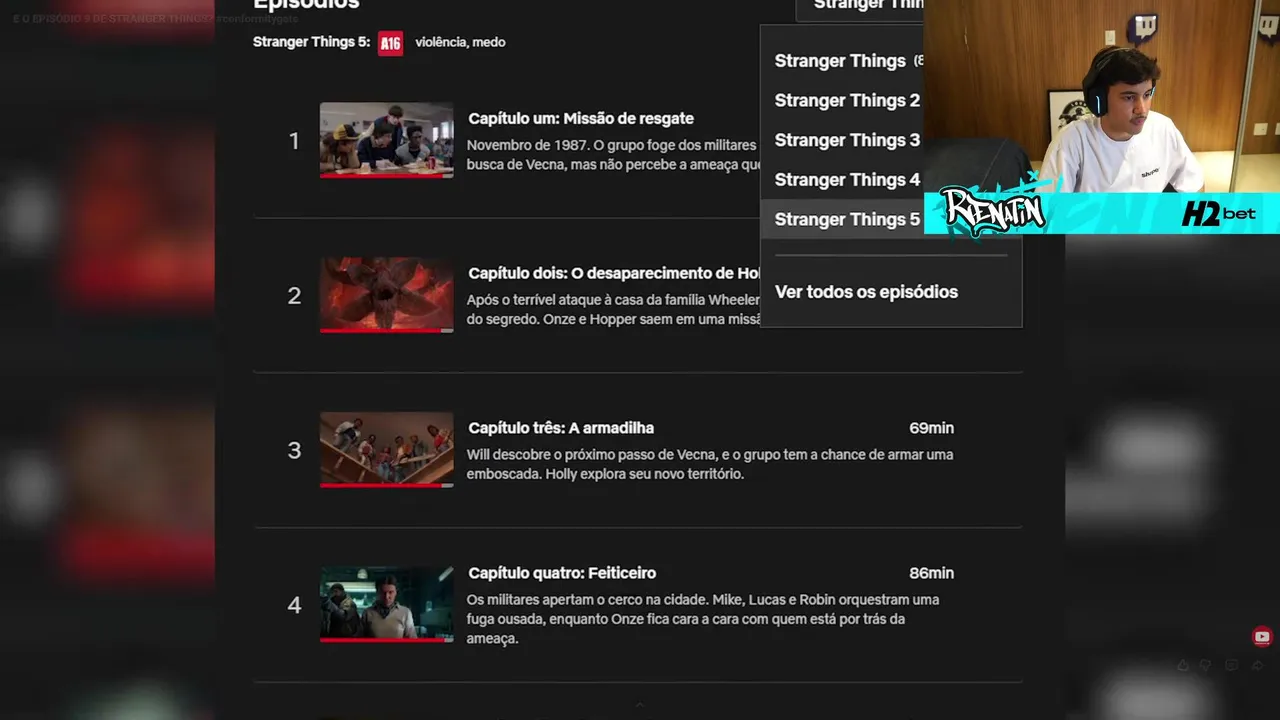The width and height of the screenshot is (1280, 720).
Task: Click title 'Capítulo um: Missão de resgate'
Action: pos(581,118)
